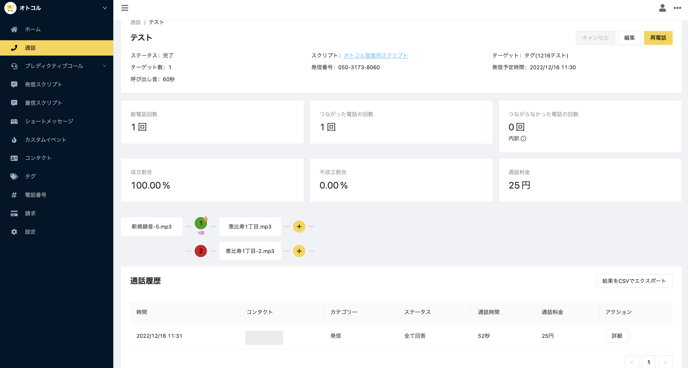Click the redacted contact cell in history row
This screenshot has width=688, height=368.
click(x=264, y=338)
